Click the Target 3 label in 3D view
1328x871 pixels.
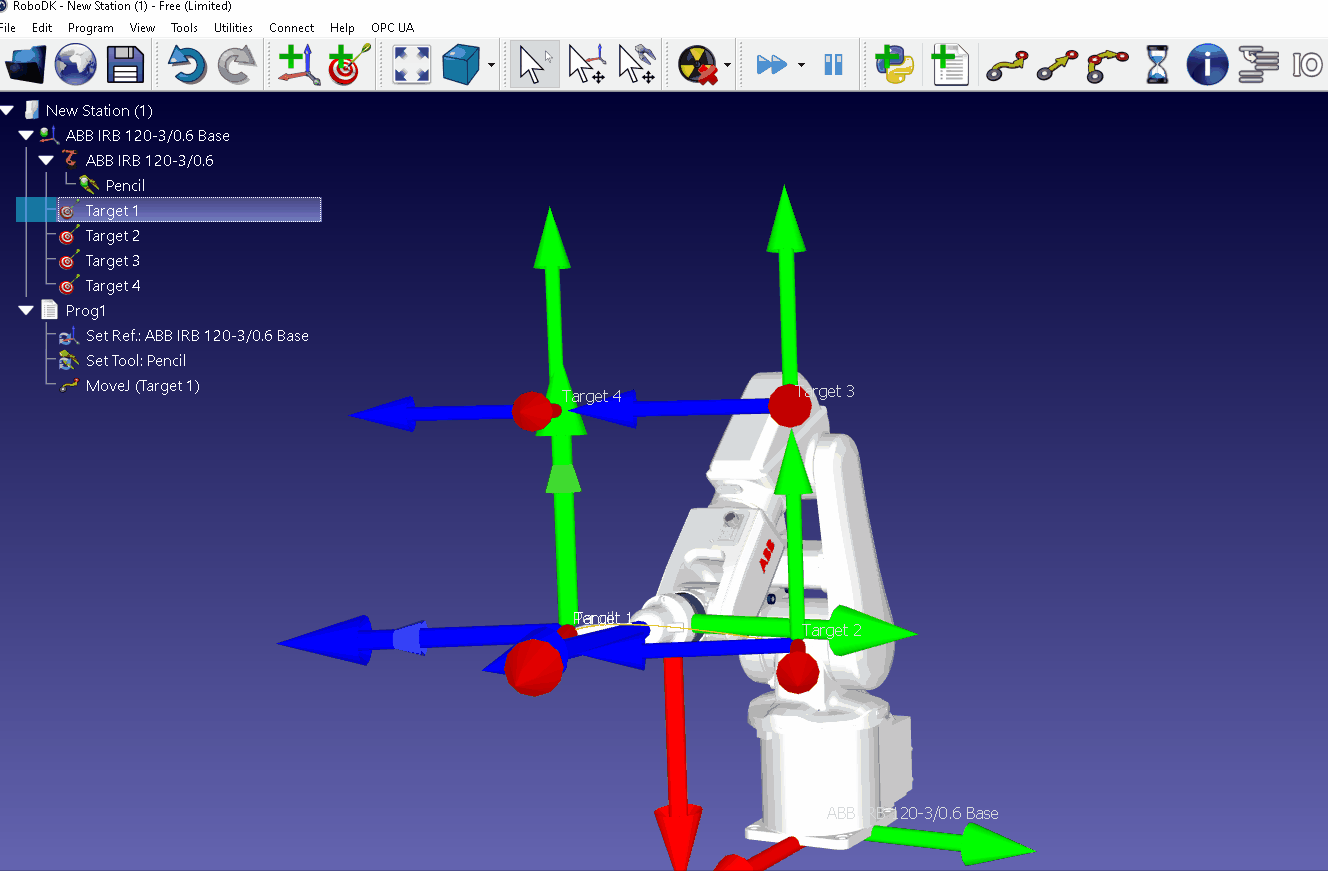[825, 391]
